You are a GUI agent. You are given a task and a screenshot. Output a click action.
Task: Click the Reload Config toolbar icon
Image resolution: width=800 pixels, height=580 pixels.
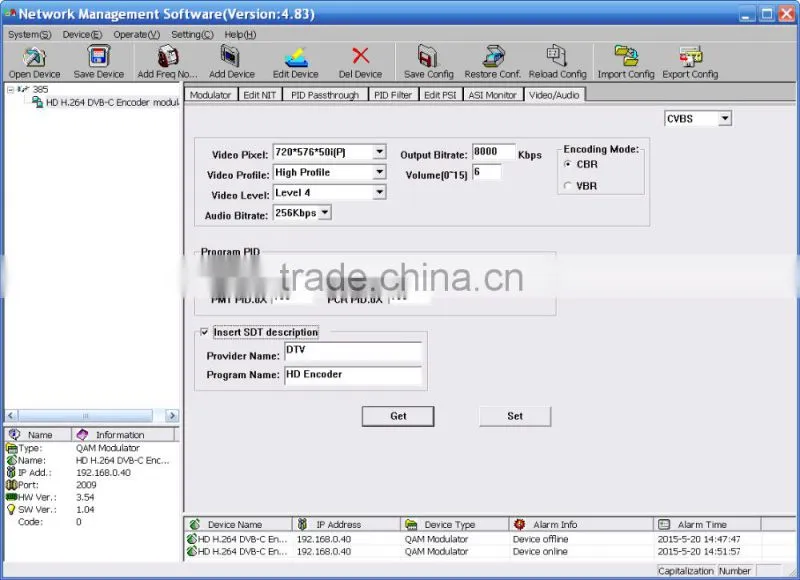point(557,57)
